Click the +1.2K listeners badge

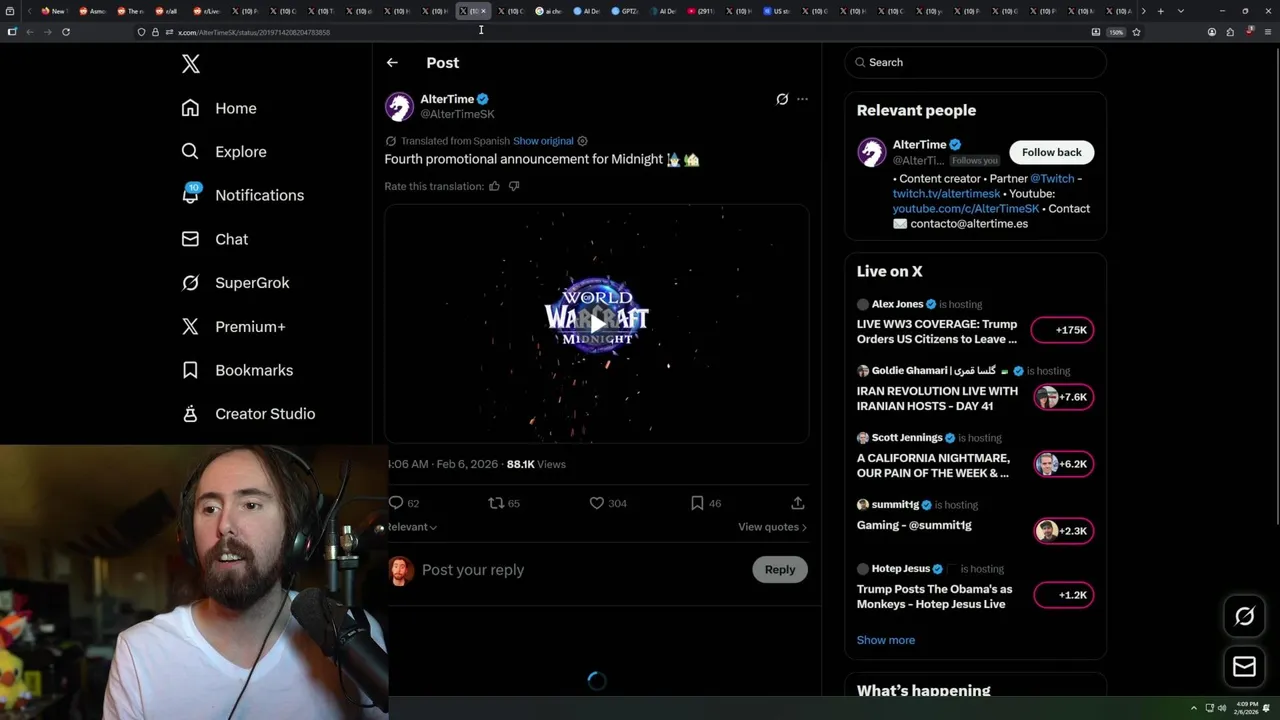(x=1064, y=595)
